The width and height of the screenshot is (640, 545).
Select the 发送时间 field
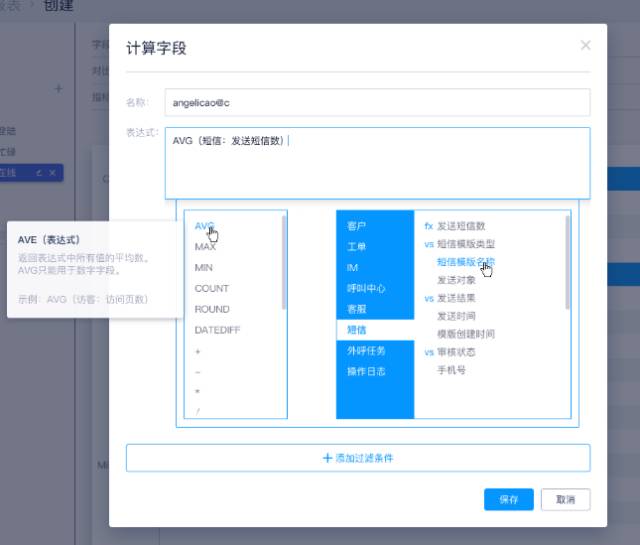click(456, 316)
